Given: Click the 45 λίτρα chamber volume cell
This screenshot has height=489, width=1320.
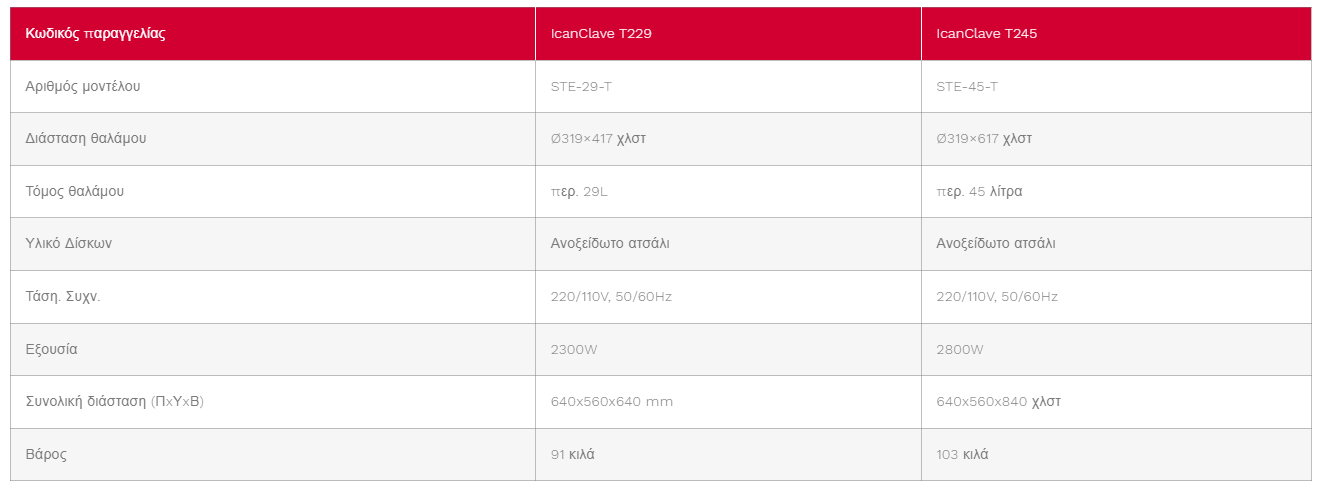Looking at the screenshot, I should pyautogui.click(x=1116, y=191).
